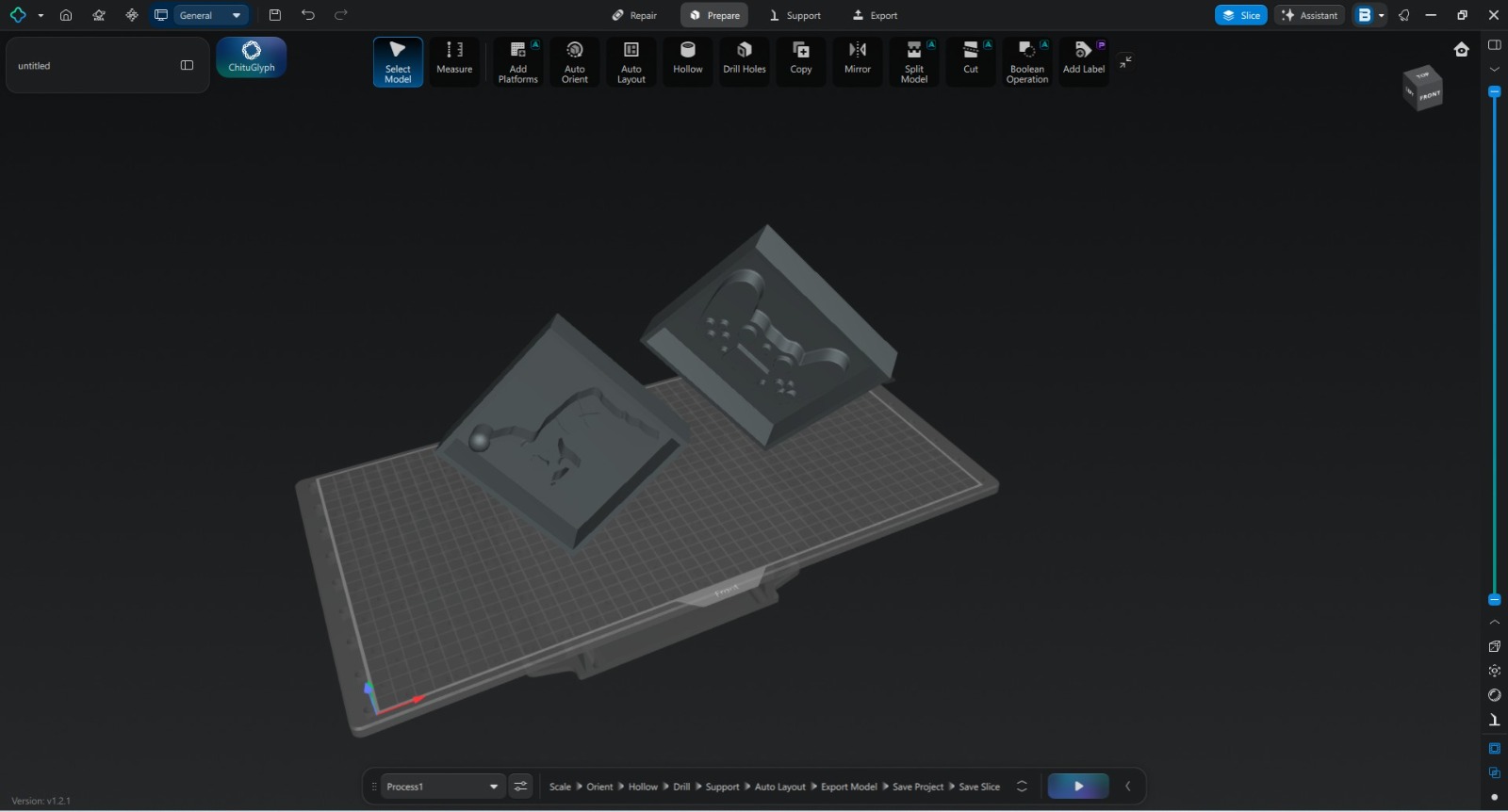Viewport: 1508px width, 812px height.
Task: Open the Measure tool
Action: tap(454, 62)
